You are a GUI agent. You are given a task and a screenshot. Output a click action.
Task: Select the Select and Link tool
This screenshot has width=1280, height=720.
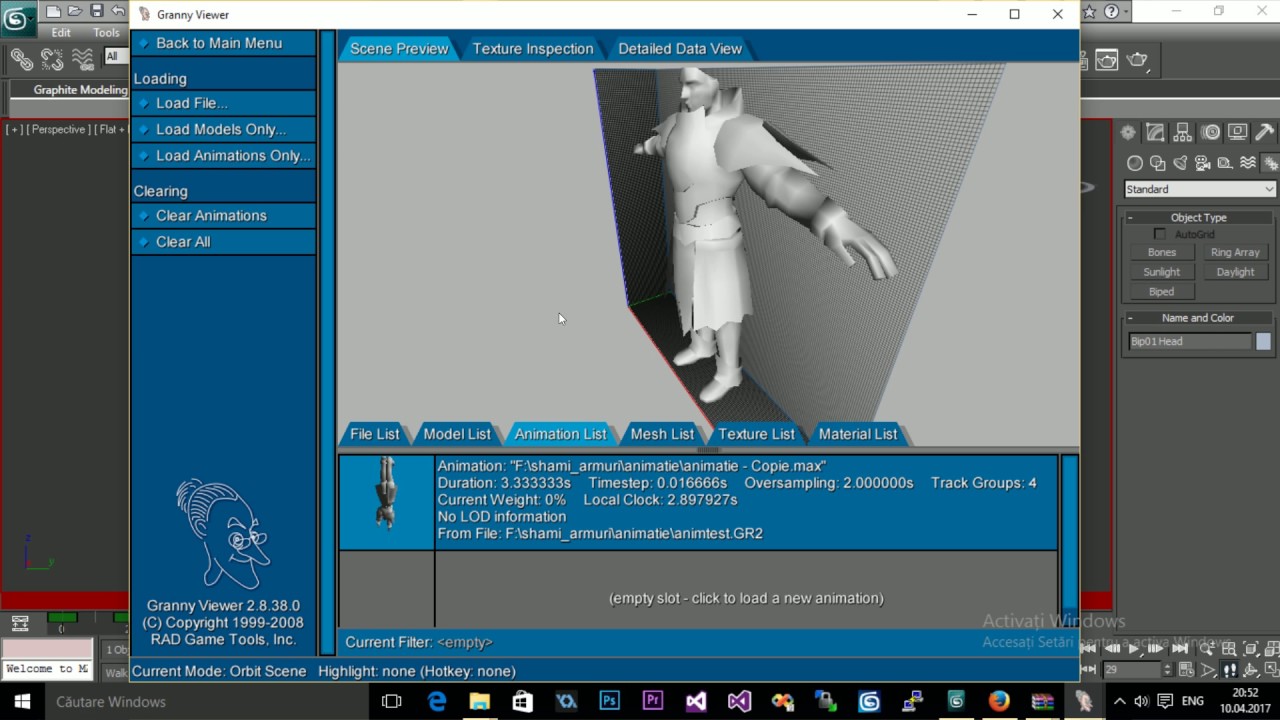(x=21, y=60)
